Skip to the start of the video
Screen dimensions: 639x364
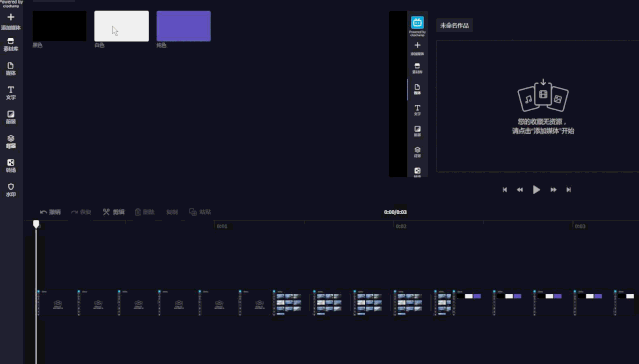505,190
